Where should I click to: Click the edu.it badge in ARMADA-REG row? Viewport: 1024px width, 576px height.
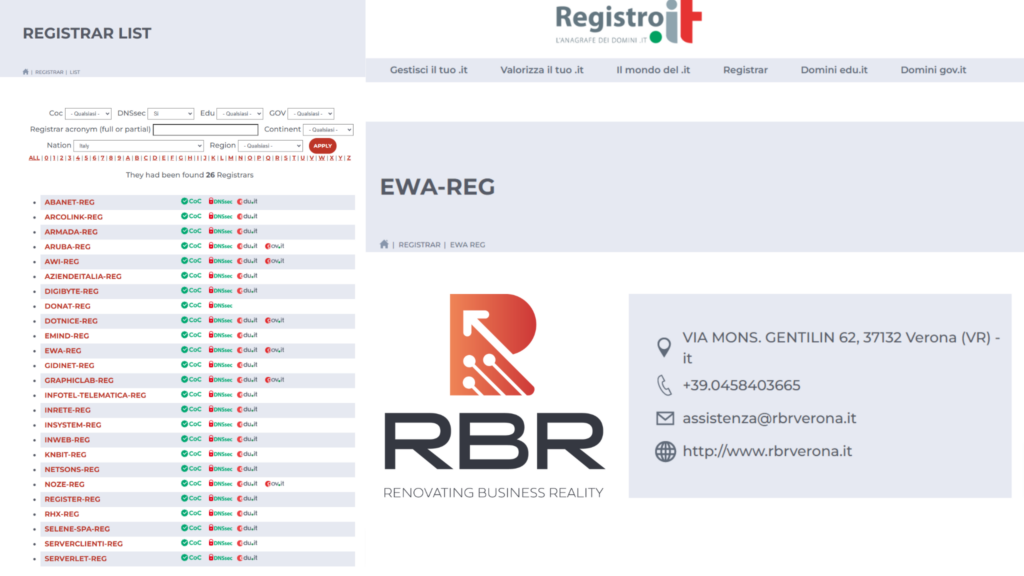click(x=248, y=231)
